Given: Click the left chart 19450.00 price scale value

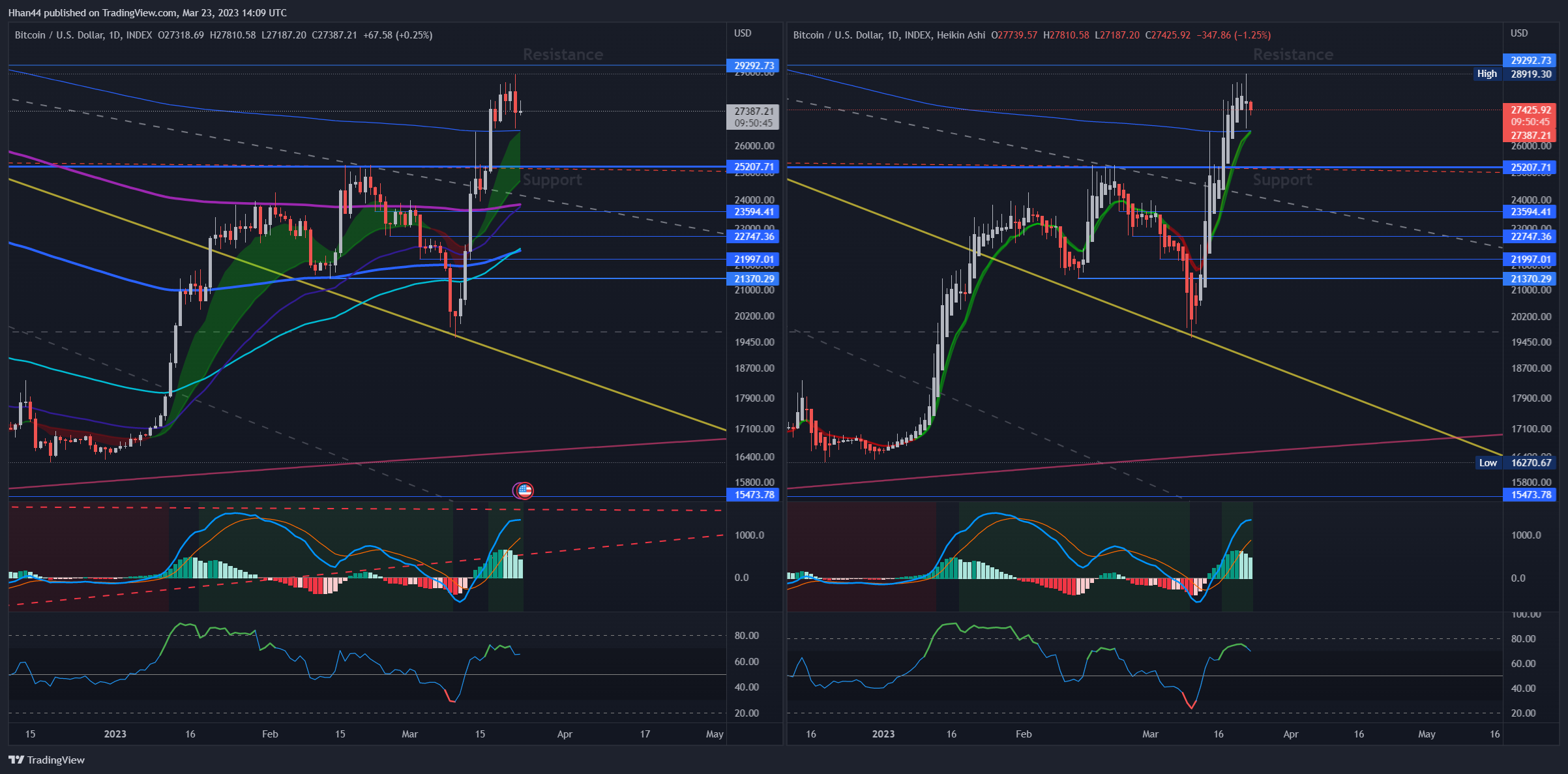Looking at the screenshot, I should pyautogui.click(x=754, y=342).
